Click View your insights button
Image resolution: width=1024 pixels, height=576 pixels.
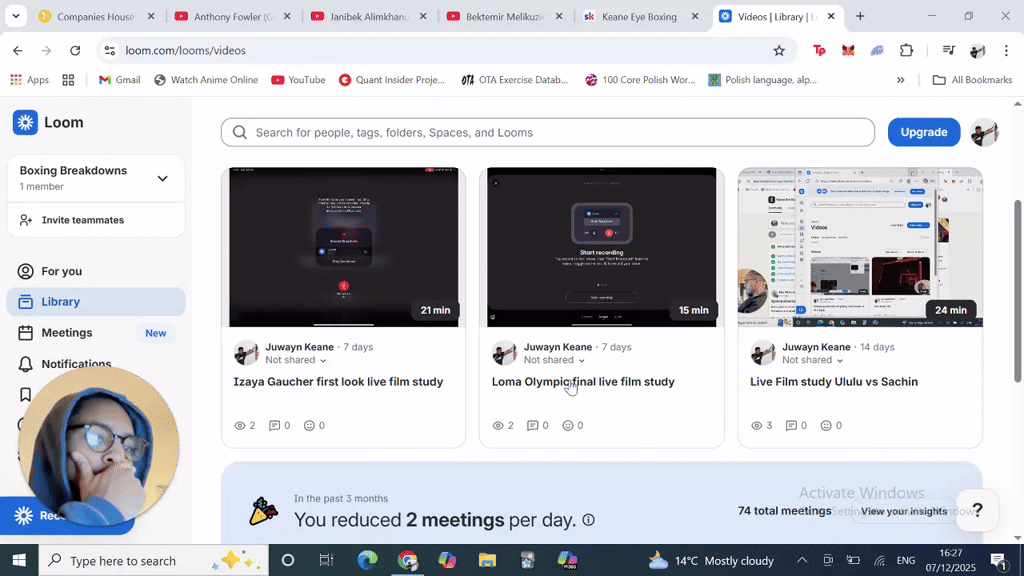(904, 511)
